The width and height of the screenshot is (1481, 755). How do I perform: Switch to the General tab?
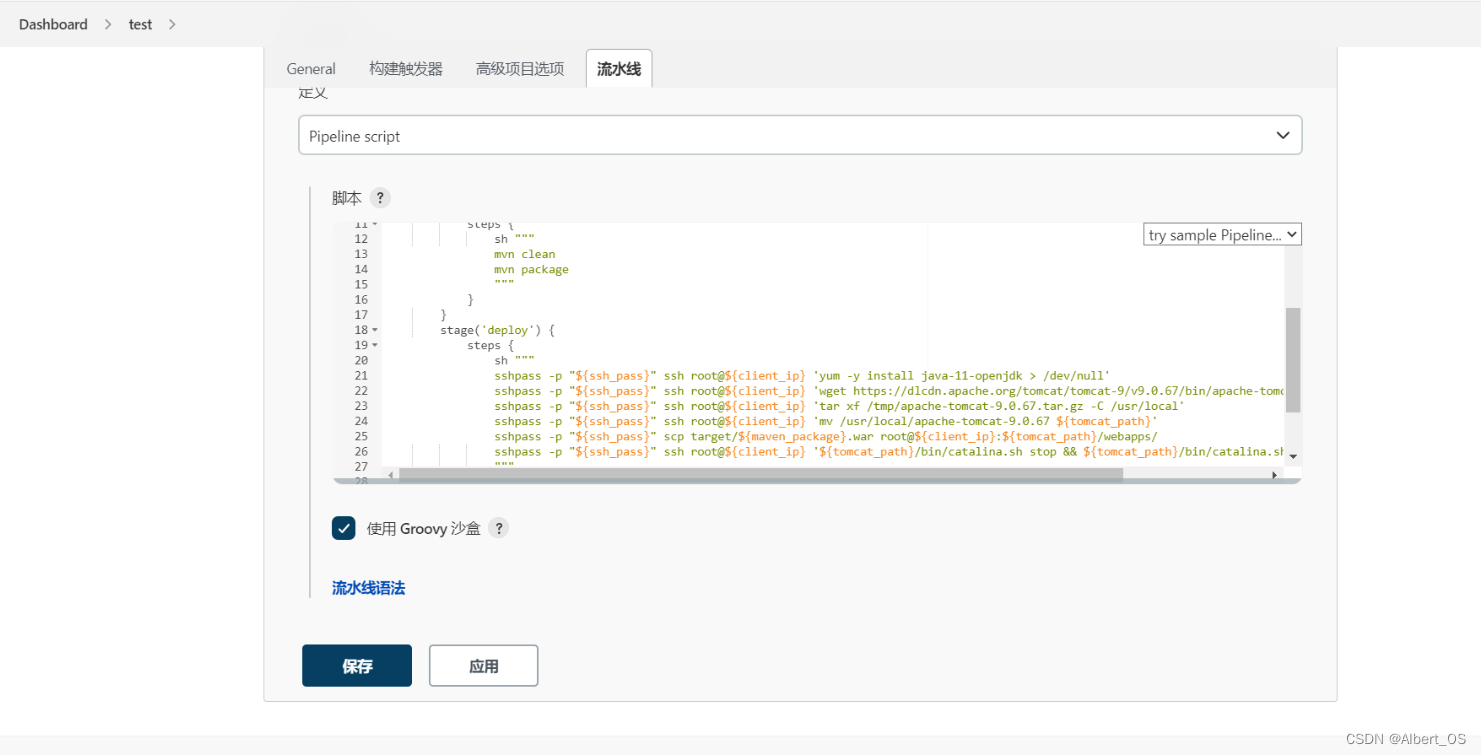pyautogui.click(x=311, y=69)
